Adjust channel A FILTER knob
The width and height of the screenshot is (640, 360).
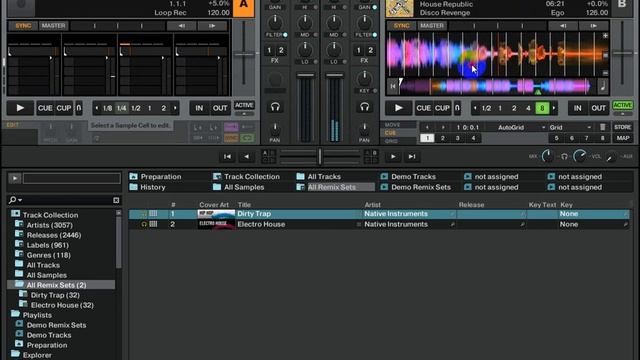coord(275,22)
